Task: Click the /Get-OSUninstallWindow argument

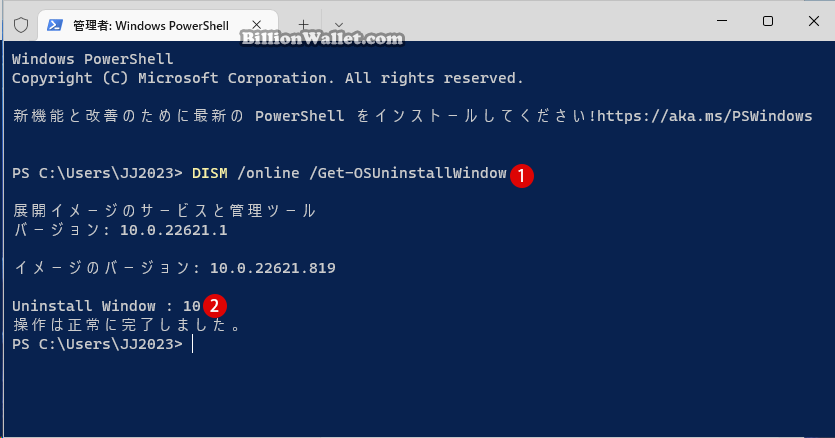Action: [x=407, y=173]
